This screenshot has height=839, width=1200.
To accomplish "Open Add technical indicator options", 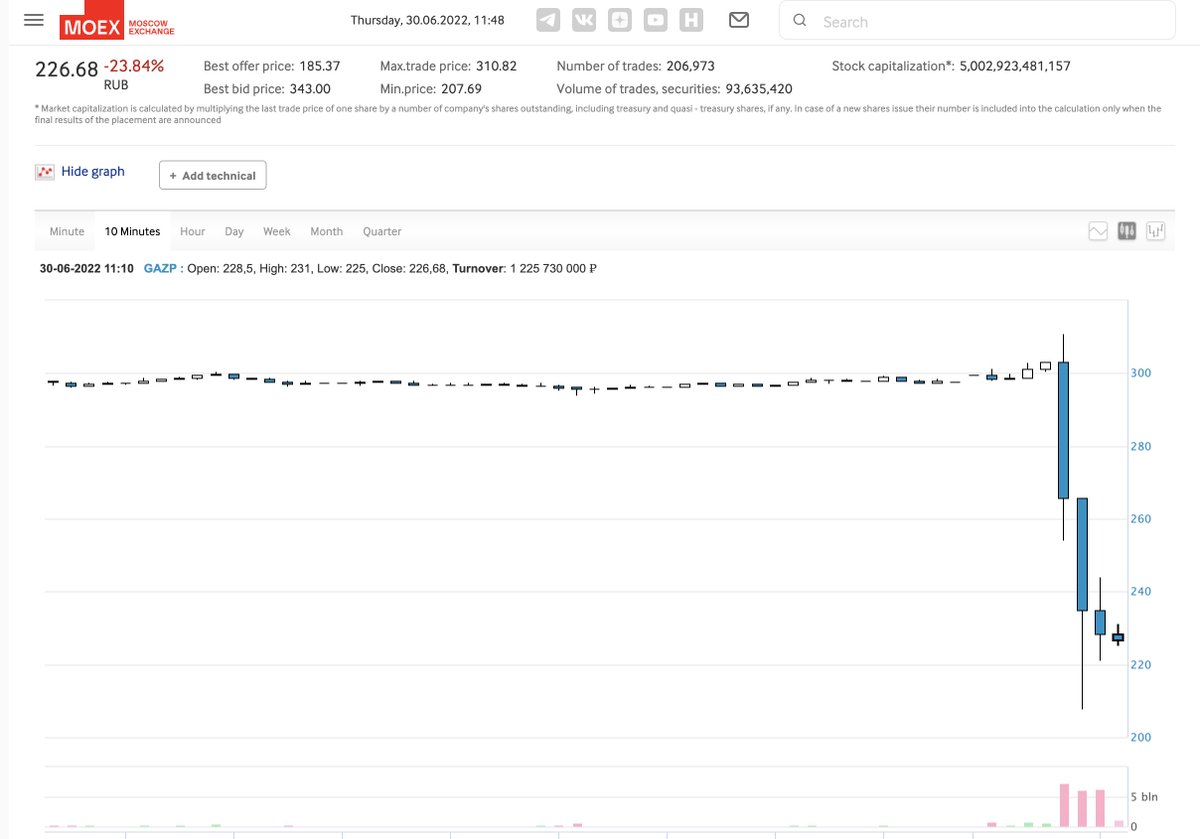I will click(x=212, y=175).
